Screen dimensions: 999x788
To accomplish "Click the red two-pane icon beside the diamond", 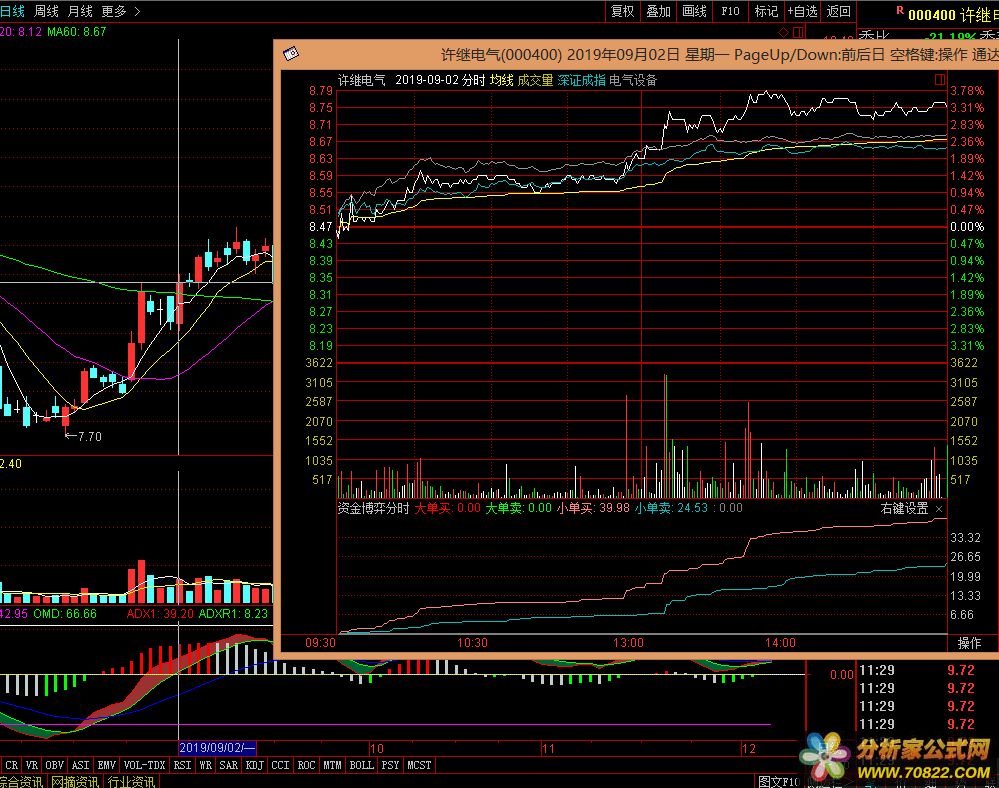I will tap(798, 32).
